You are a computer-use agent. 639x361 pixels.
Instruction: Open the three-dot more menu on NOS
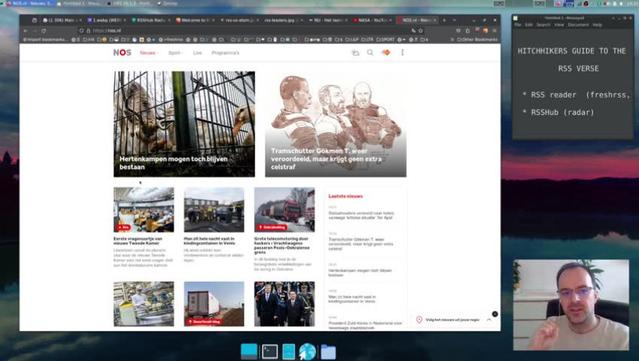[402, 53]
